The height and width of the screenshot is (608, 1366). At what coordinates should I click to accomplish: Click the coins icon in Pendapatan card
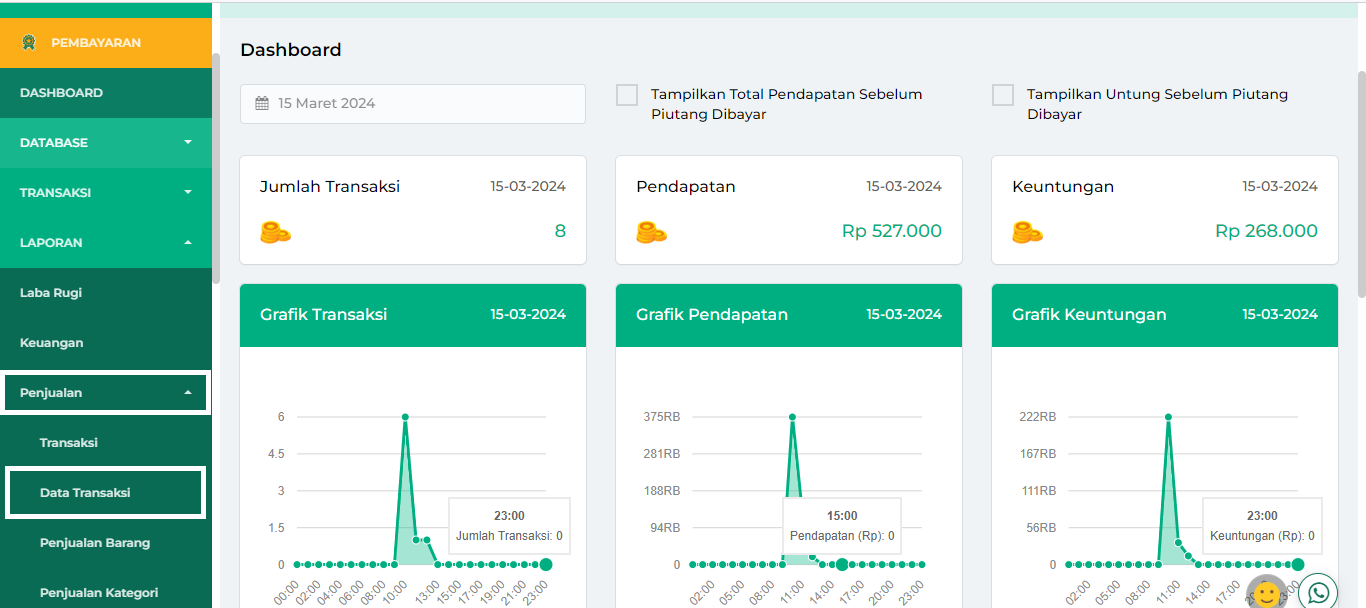coord(651,232)
